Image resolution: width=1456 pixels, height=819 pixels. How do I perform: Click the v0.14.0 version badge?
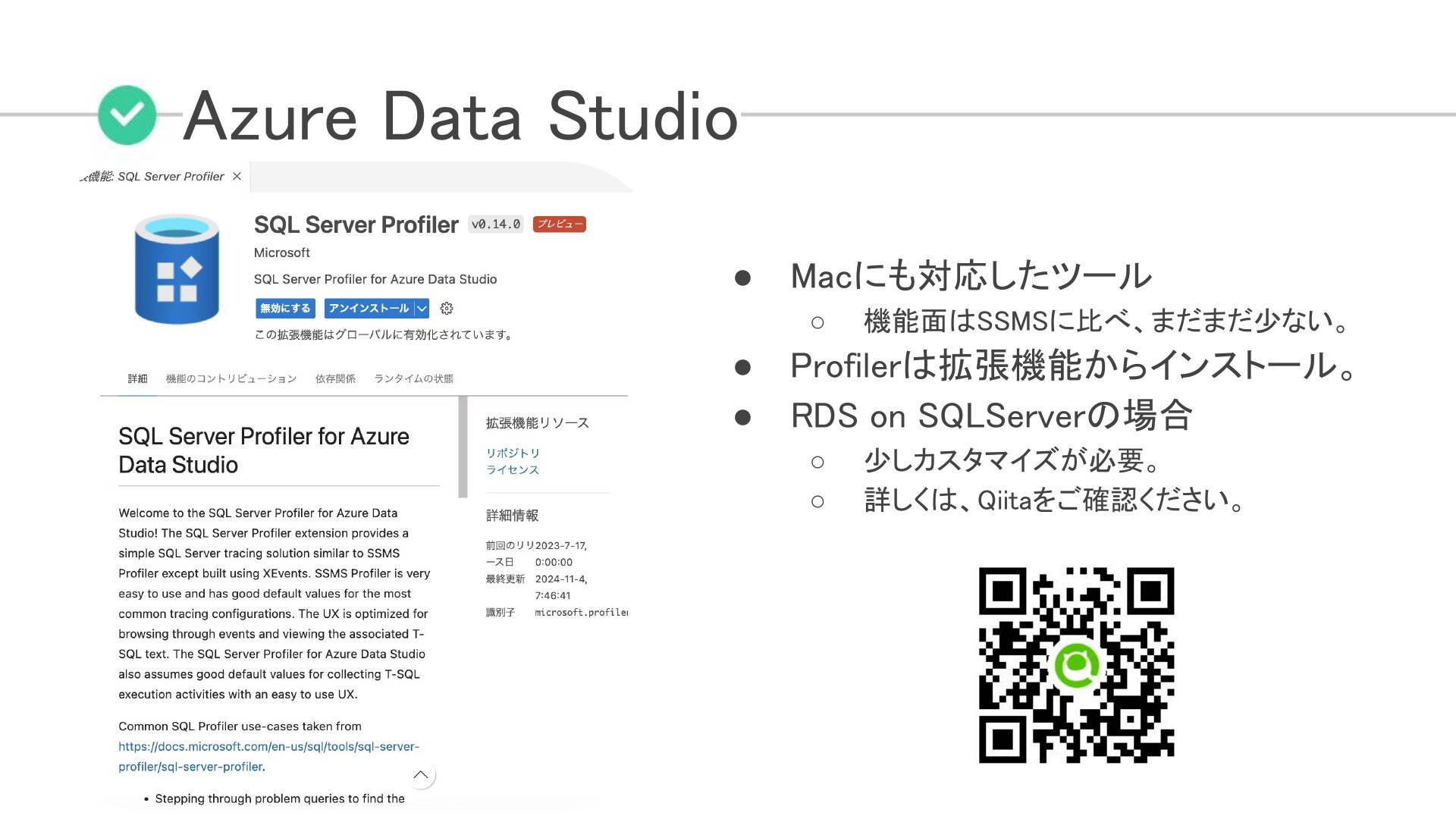(x=496, y=224)
